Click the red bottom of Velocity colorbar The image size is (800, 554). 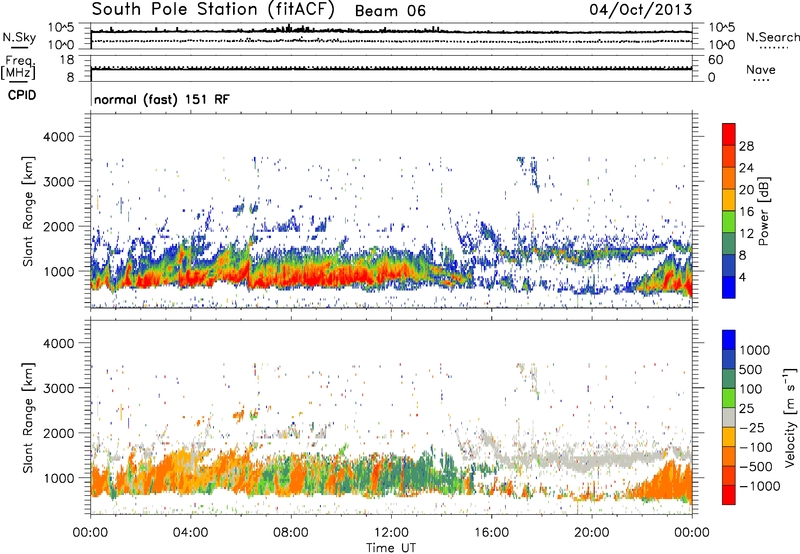[729, 495]
